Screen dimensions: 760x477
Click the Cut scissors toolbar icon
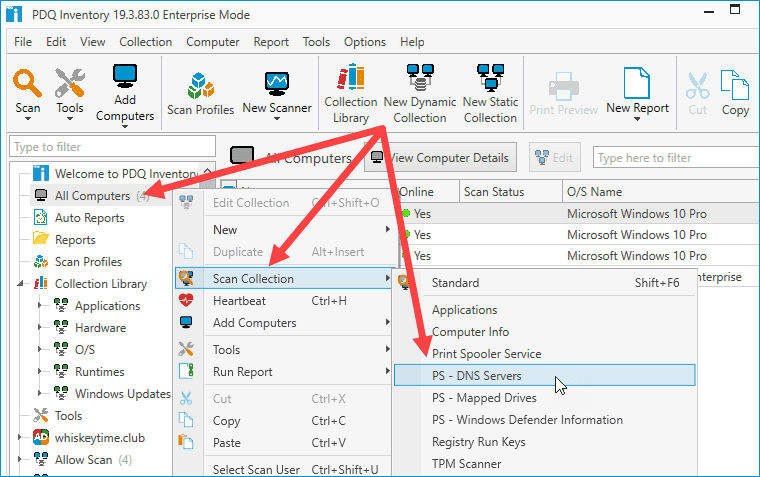697,85
